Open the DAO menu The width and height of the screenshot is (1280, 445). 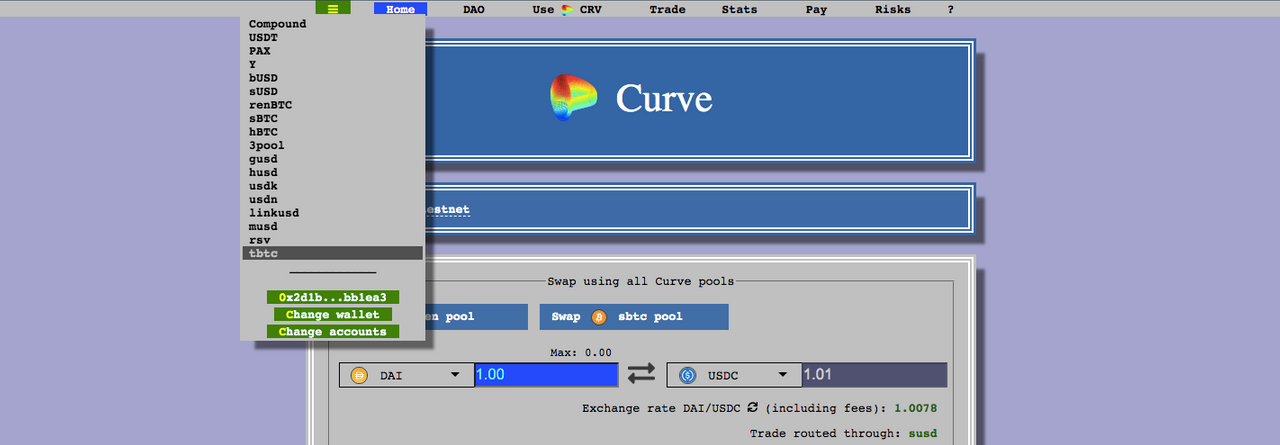pos(474,9)
